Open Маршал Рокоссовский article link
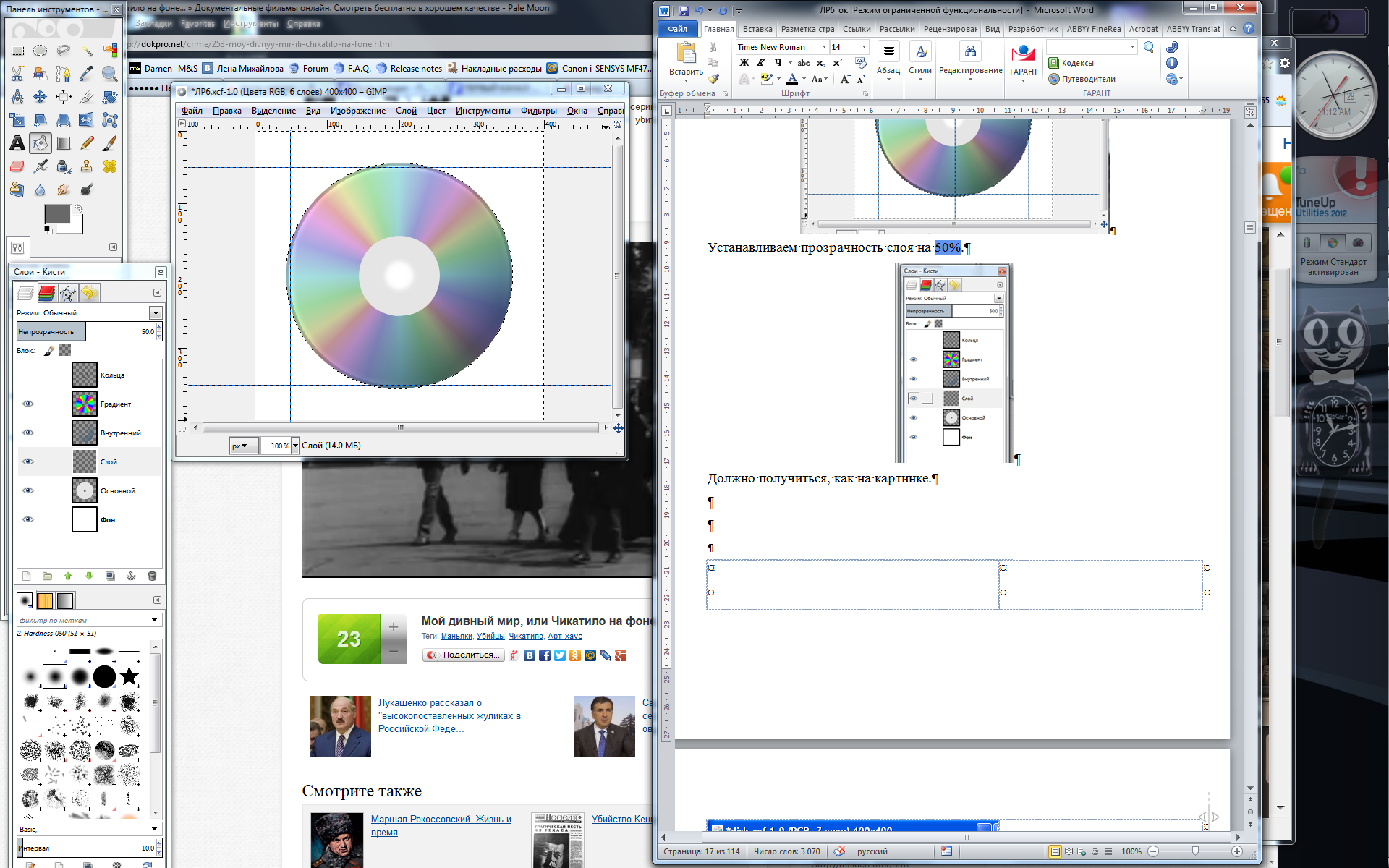 coord(441,825)
